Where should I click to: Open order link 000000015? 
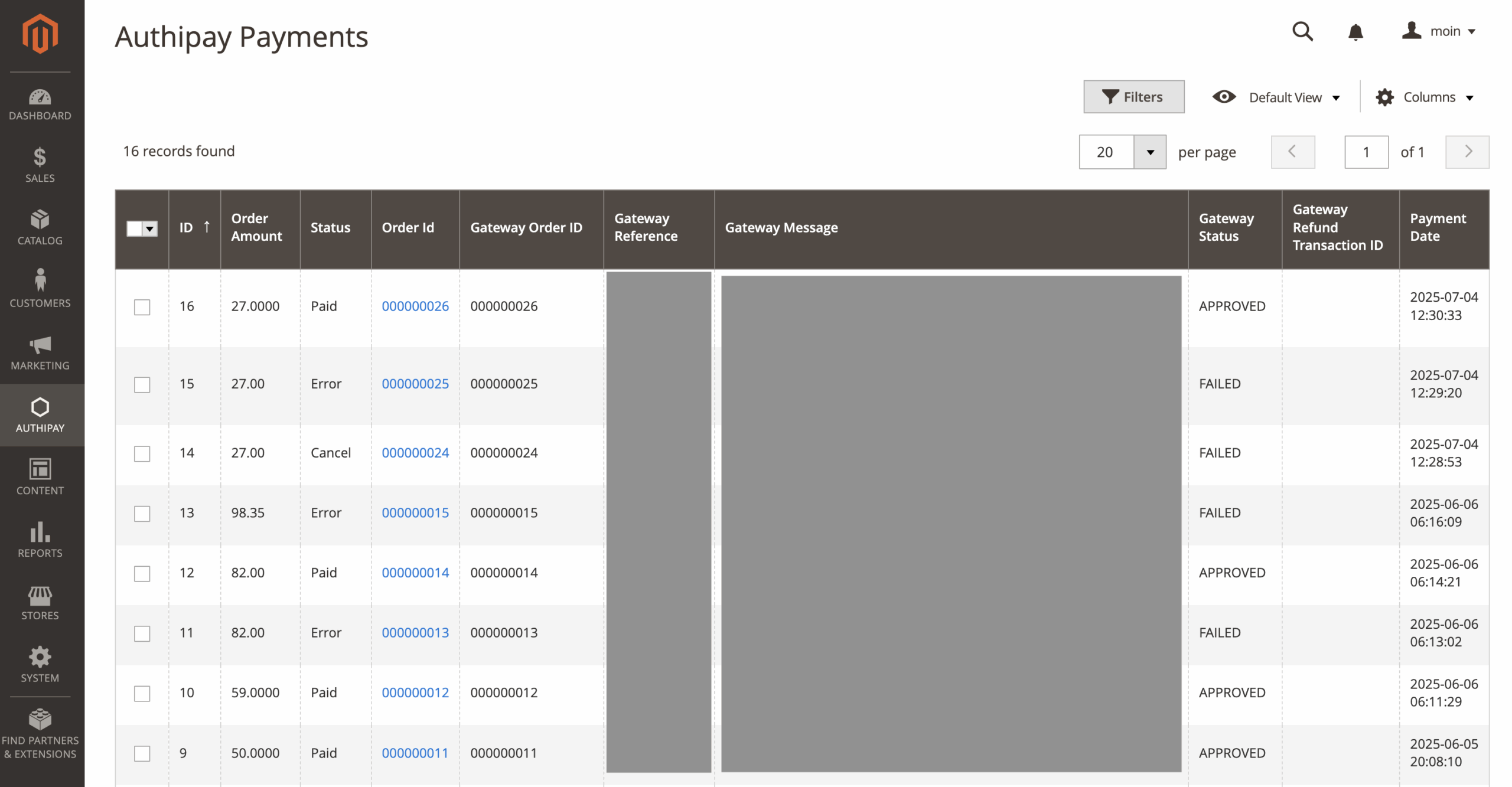tap(415, 513)
